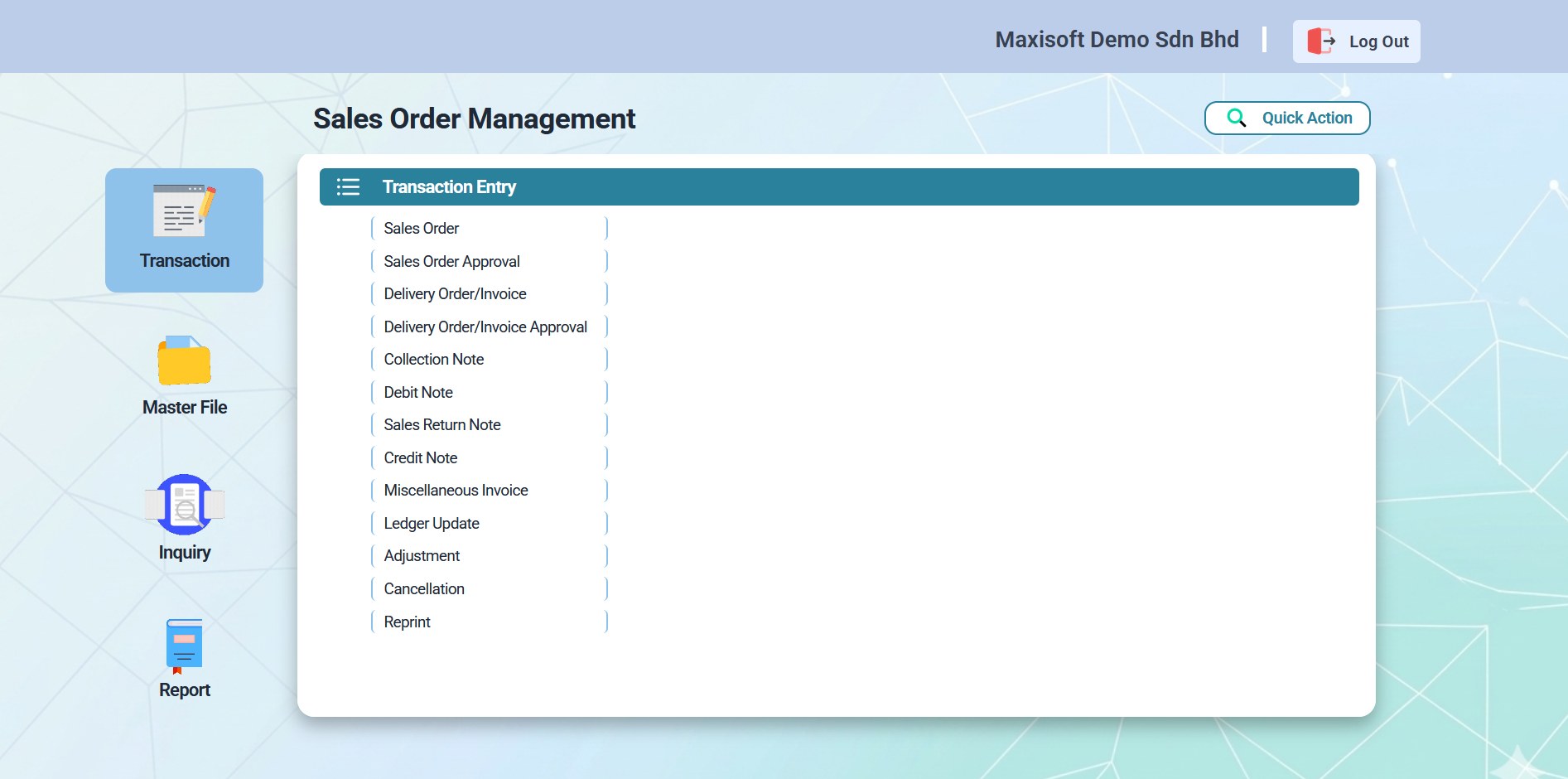Click the Quick Action search button
The width and height of the screenshot is (1568, 779).
pos(1286,118)
